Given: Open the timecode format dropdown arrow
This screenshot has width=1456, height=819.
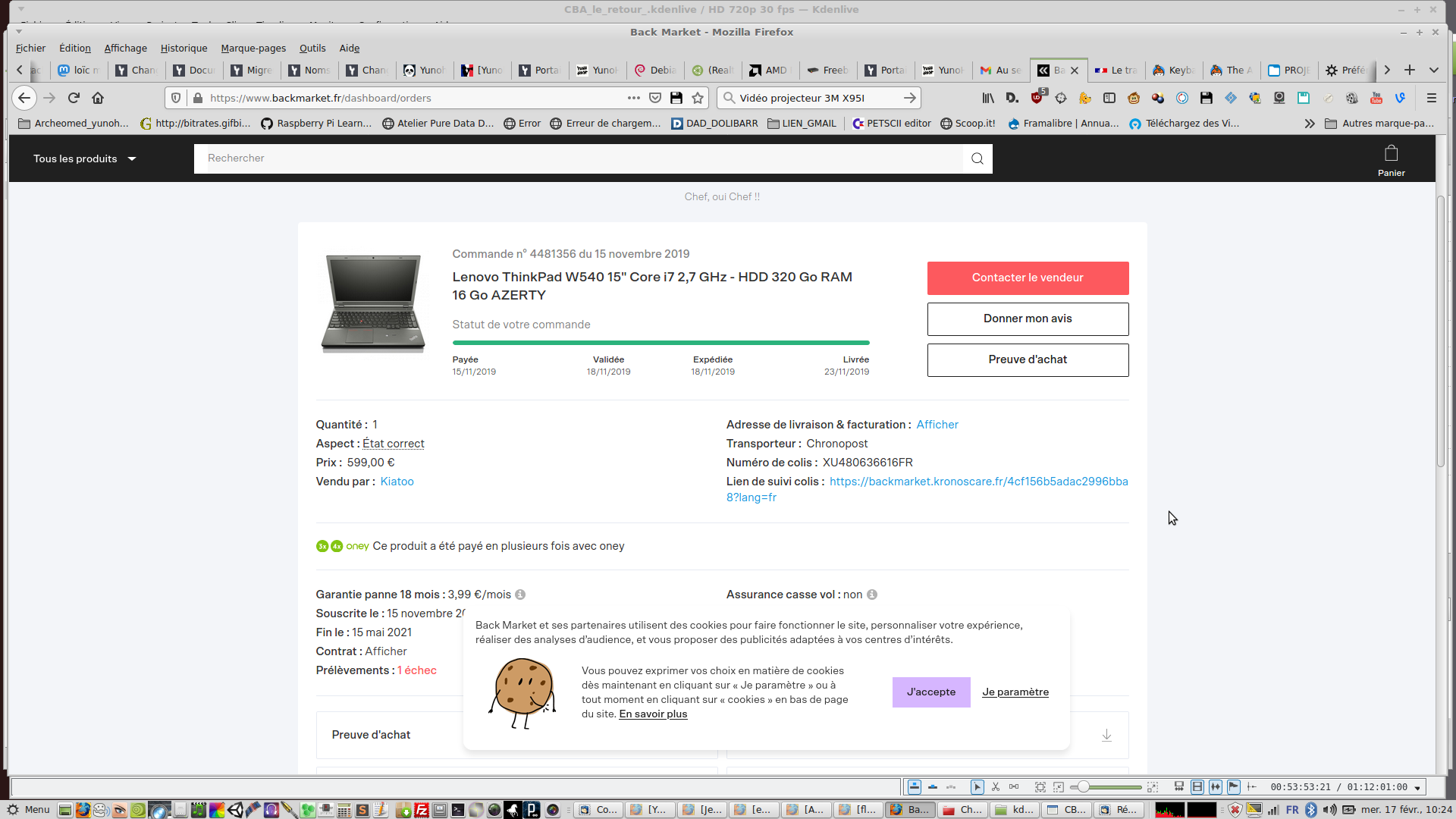Looking at the screenshot, I should [x=1417, y=788].
